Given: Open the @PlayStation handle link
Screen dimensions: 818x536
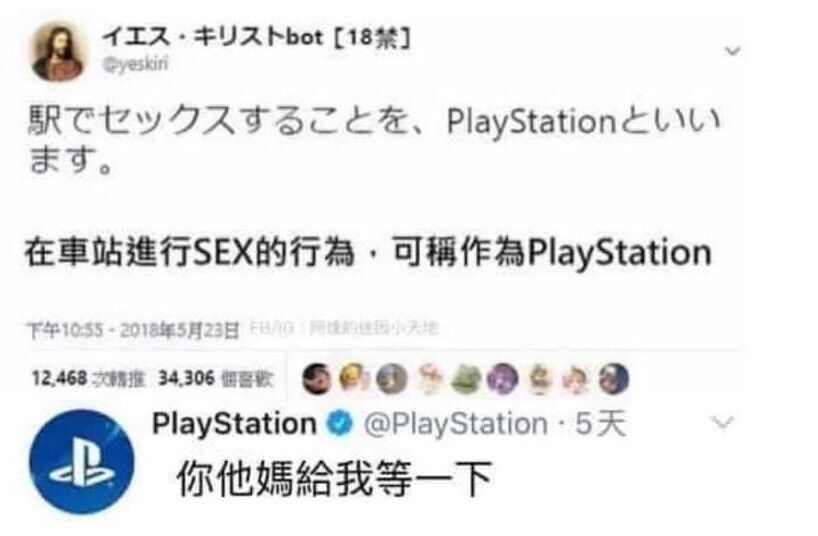Looking at the screenshot, I should point(455,424).
